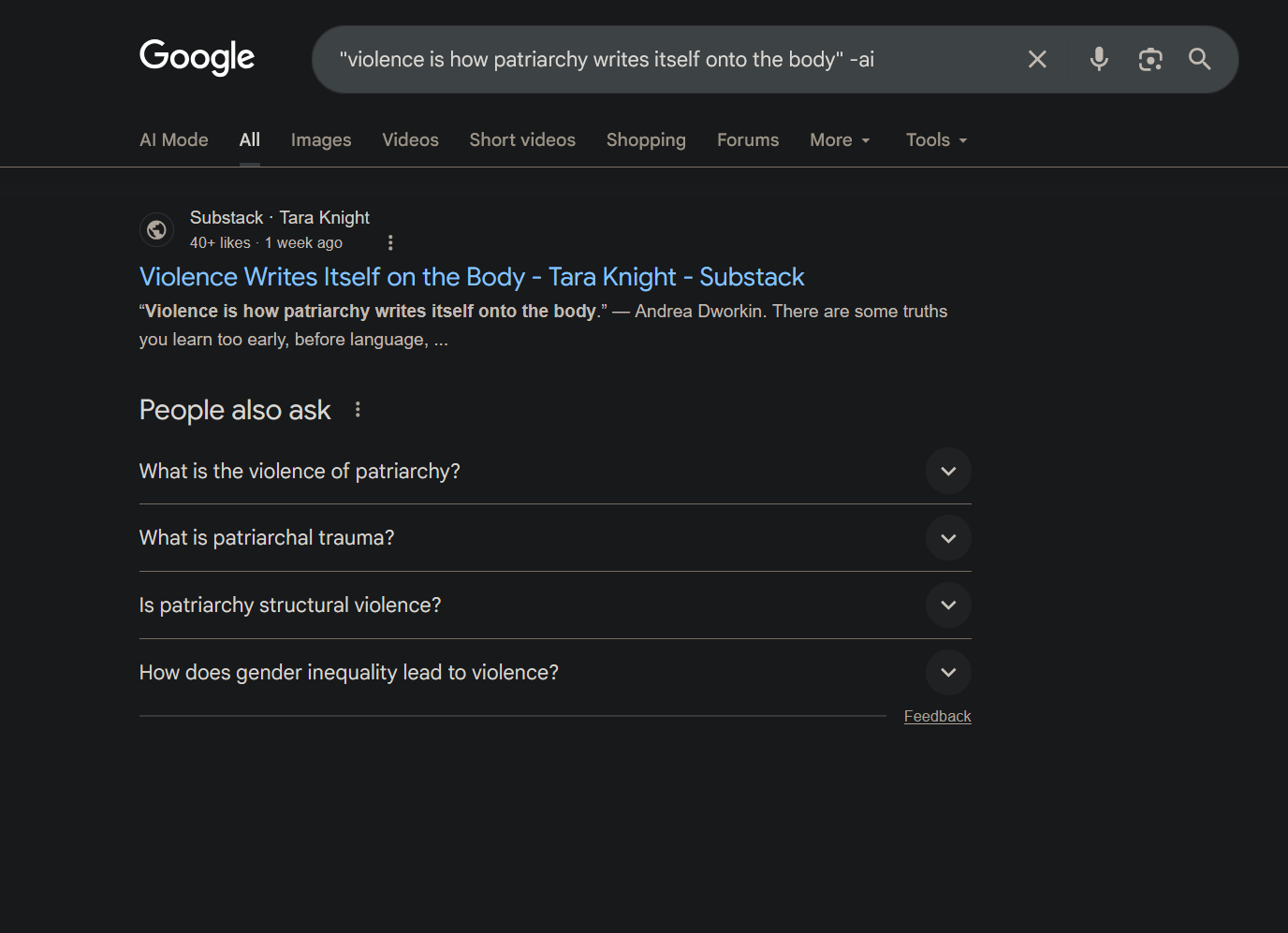Expand "How does gender inequality lead to violence?"
1288x933 pixels.
(x=948, y=673)
